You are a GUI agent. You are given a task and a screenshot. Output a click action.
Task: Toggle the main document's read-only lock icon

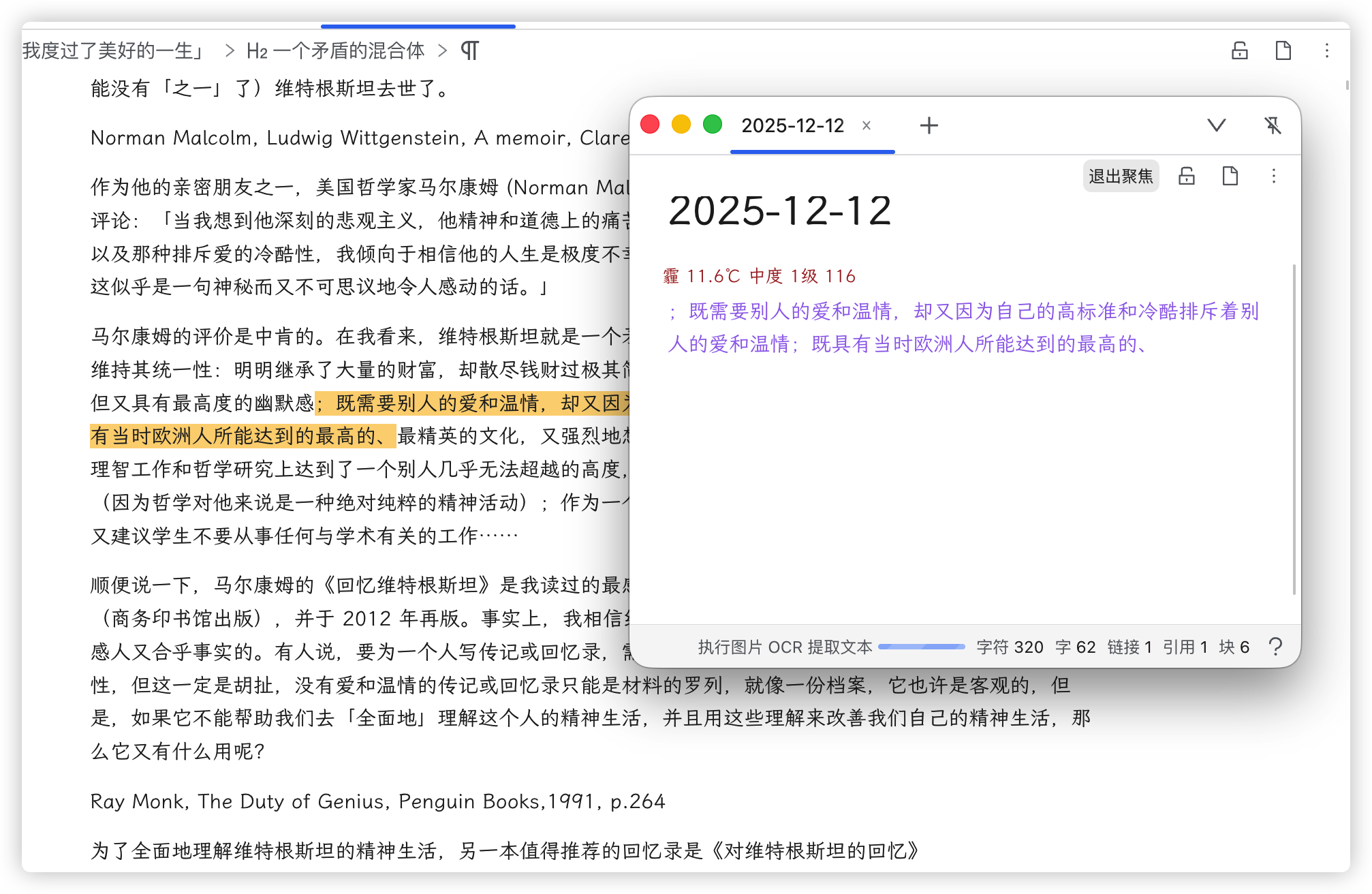1239,51
